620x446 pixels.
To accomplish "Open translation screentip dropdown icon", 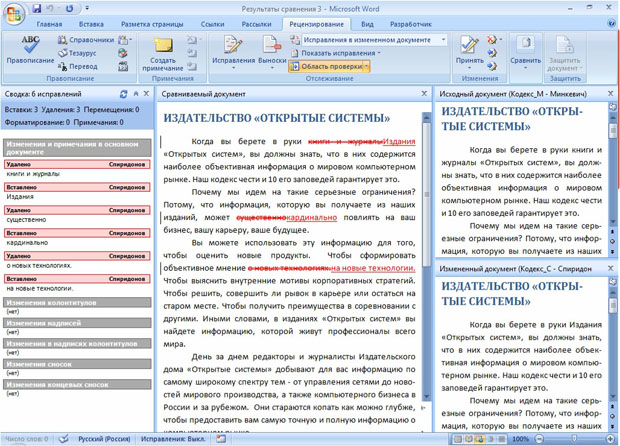I will pyautogui.click(x=124, y=40).
